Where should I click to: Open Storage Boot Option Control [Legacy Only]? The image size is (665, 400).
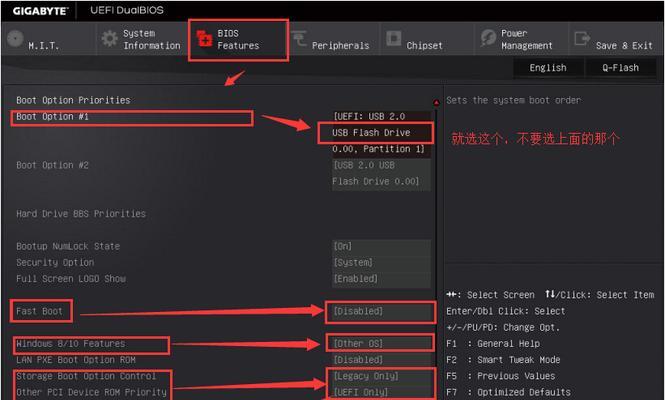[381, 376]
